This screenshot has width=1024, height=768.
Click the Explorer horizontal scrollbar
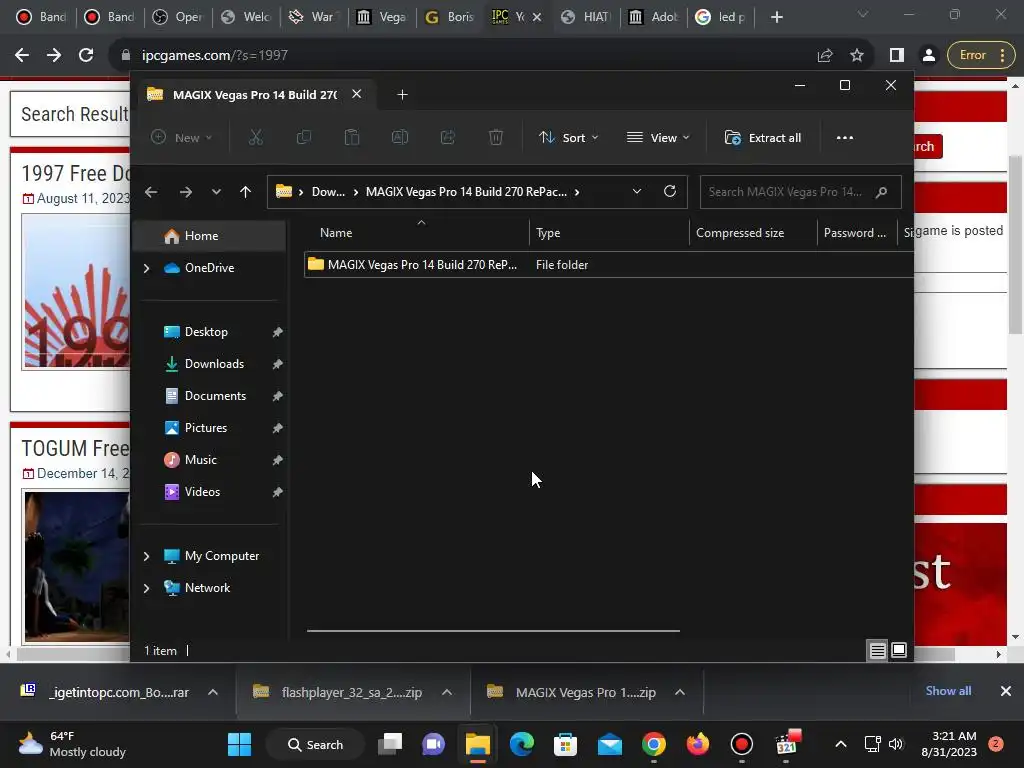[x=493, y=631]
